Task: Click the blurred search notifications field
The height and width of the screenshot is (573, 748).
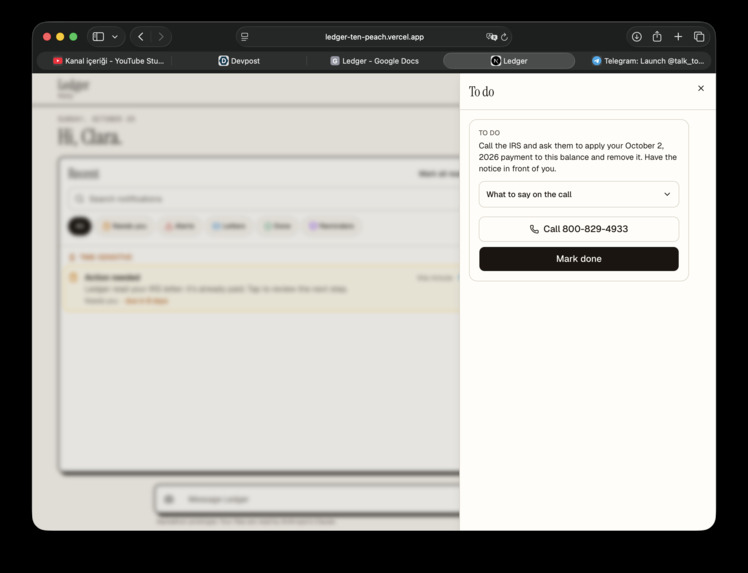Action: [264, 199]
